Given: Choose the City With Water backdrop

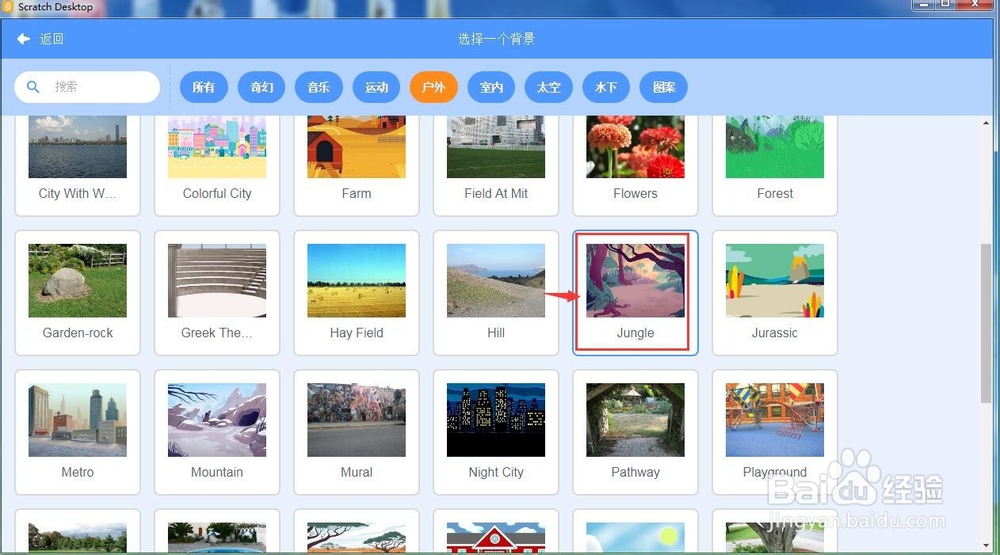Looking at the screenshot, I should tap(78, 165).
